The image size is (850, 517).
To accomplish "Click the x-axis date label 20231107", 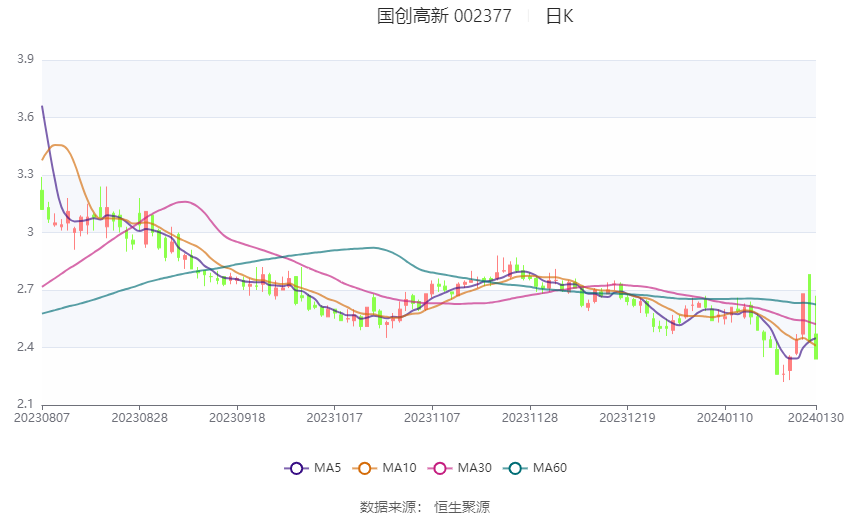I will [432, 418].
